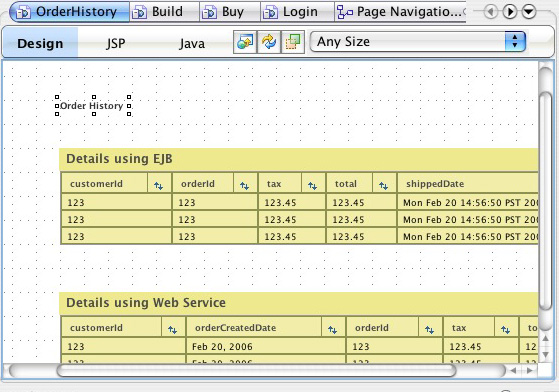Open the tab list dropdown arrow
The height and width of the screenshot is (392, 559).
[529, 12]
